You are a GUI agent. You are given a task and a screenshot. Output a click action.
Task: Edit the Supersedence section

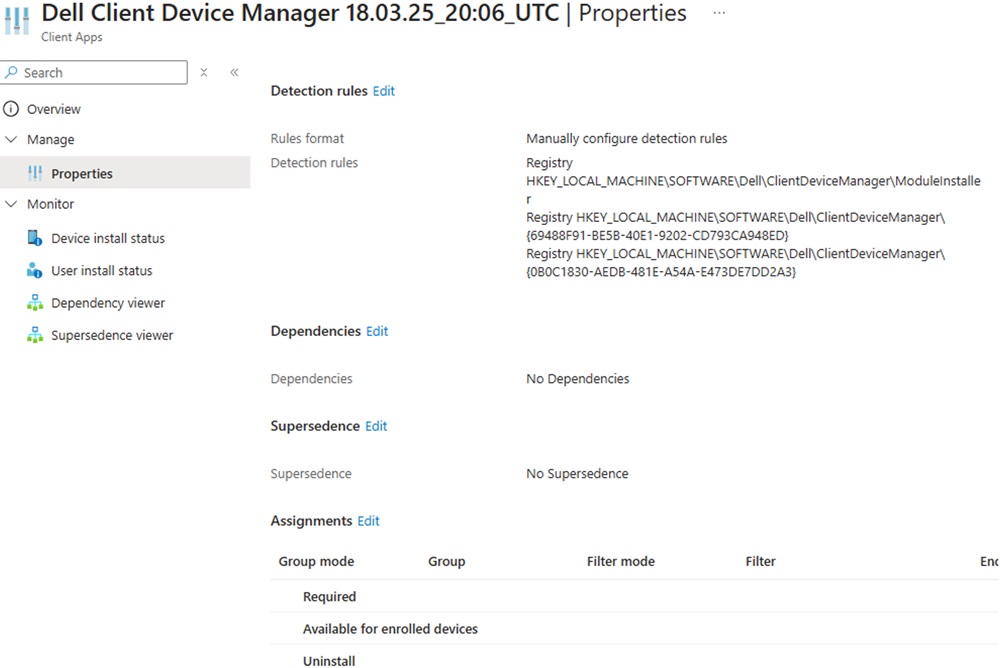pyautogui.click(x=376, y=426)
